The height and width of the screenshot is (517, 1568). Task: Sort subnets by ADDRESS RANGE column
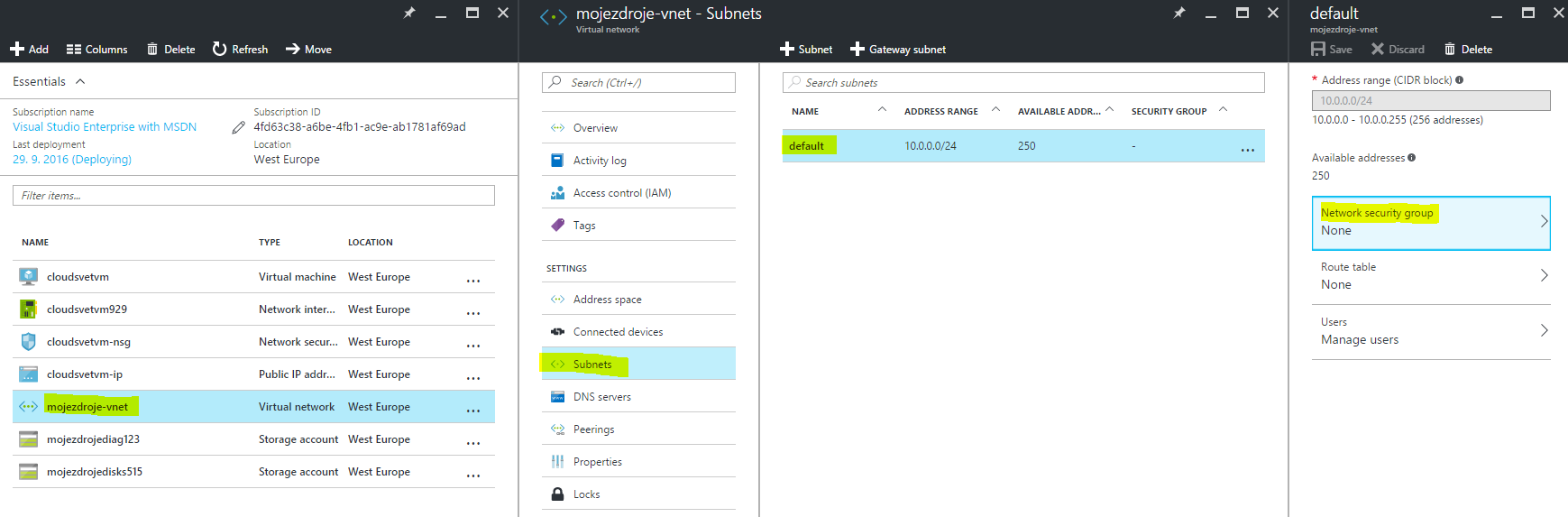point(941,111)
